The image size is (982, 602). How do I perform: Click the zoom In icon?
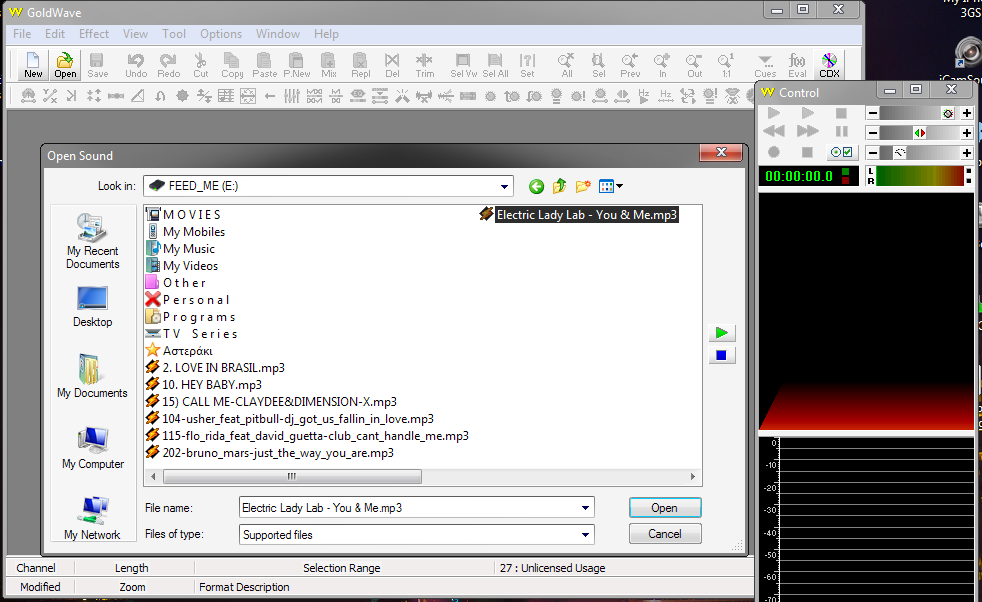point(662,65)
